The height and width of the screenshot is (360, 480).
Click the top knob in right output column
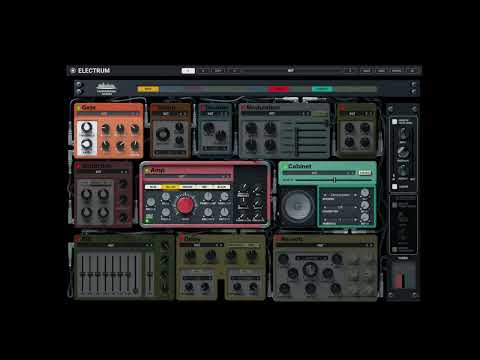[403, 134]
